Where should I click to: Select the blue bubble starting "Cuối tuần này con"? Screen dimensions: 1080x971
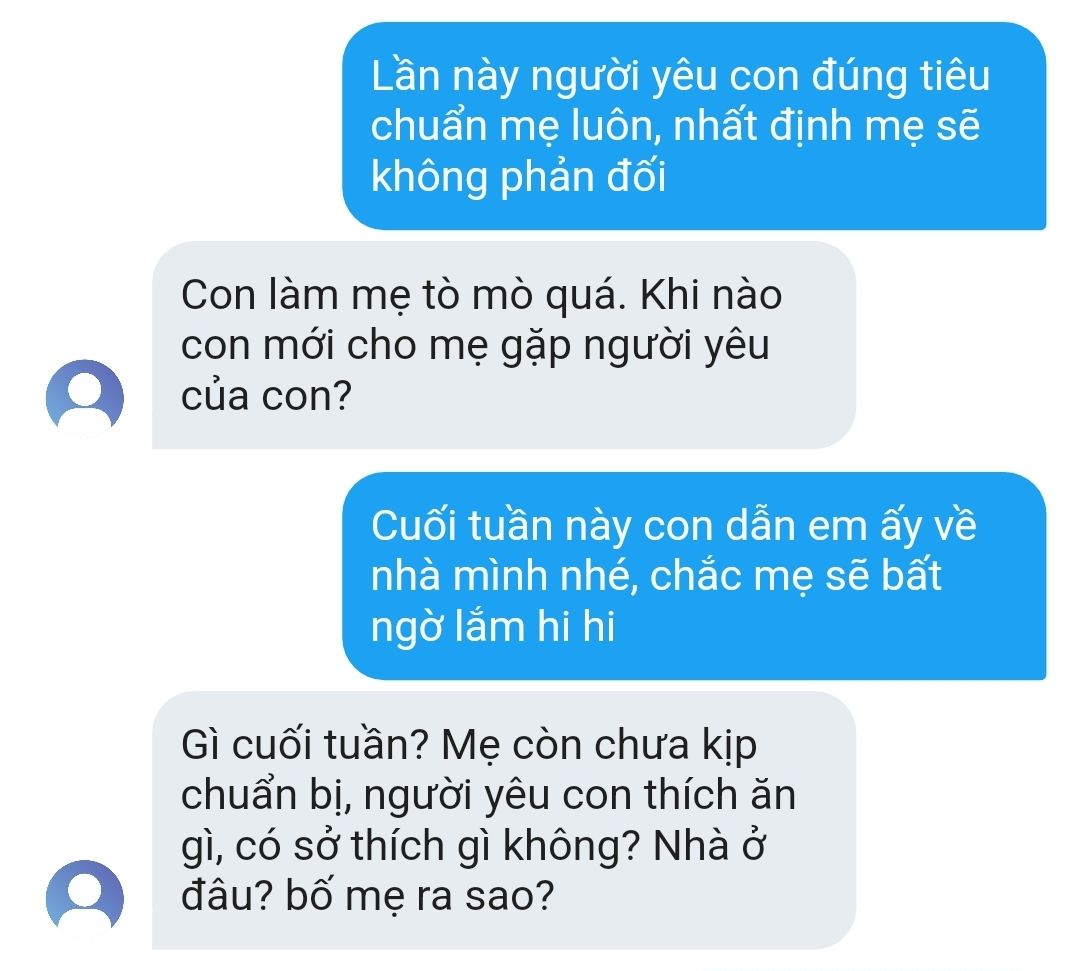[694, 576]
